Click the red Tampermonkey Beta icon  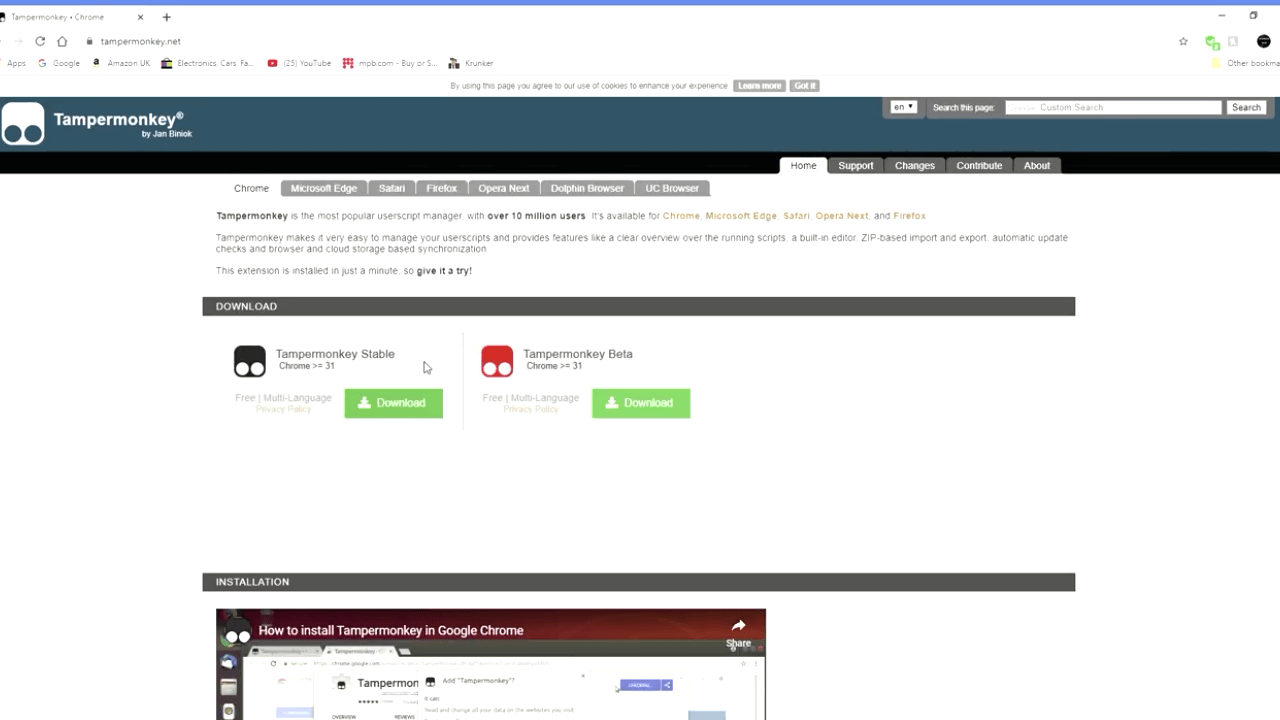pyautogui.click(x=497, y=361)
